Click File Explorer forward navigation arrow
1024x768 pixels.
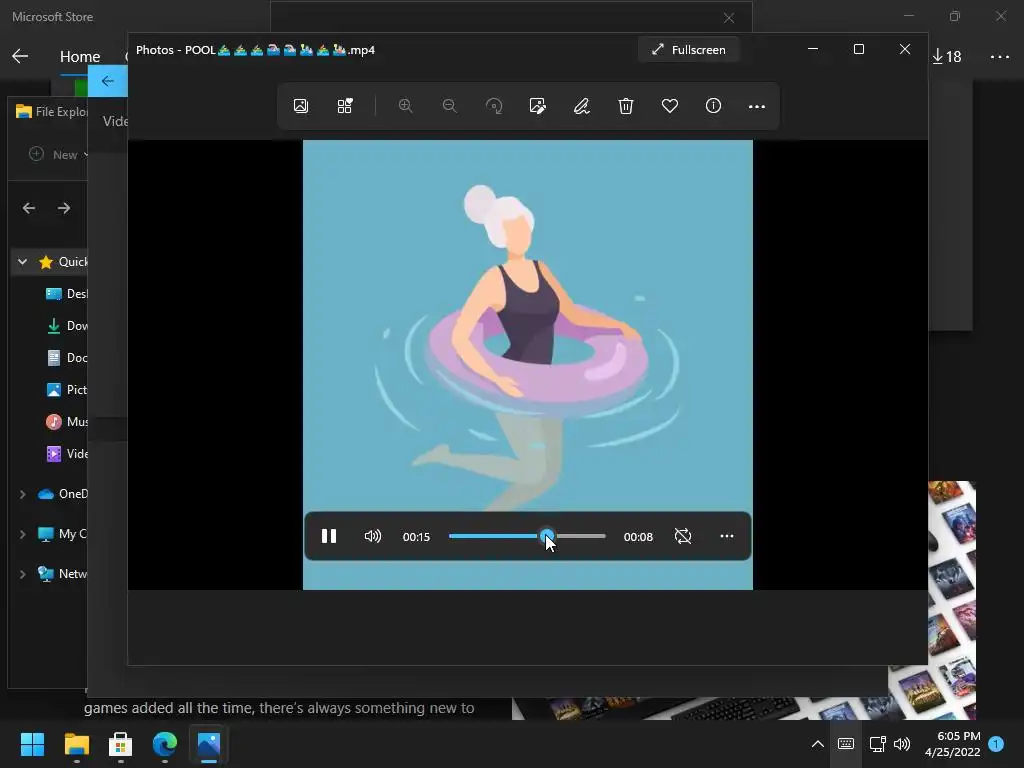point(64,208)
